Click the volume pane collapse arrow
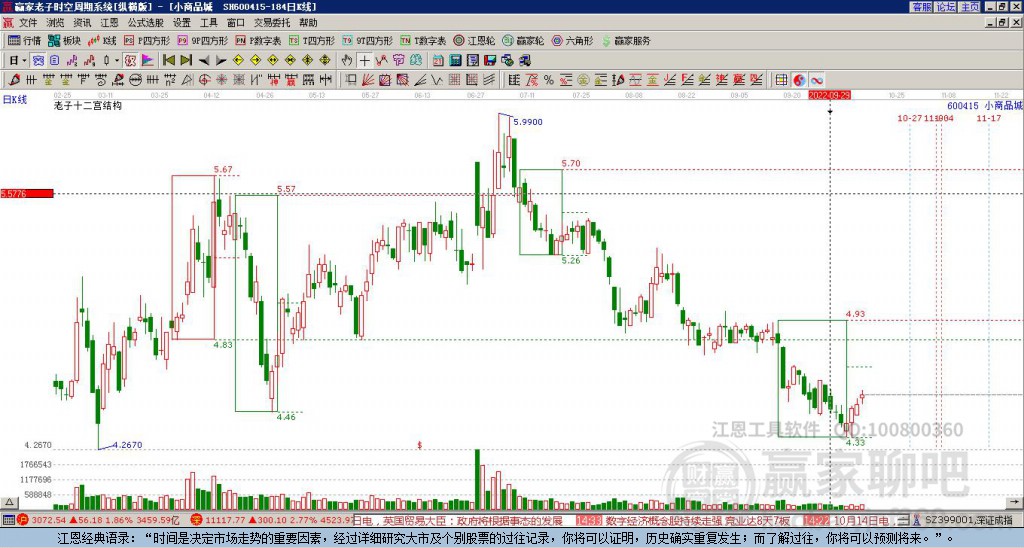 point(8,503)
